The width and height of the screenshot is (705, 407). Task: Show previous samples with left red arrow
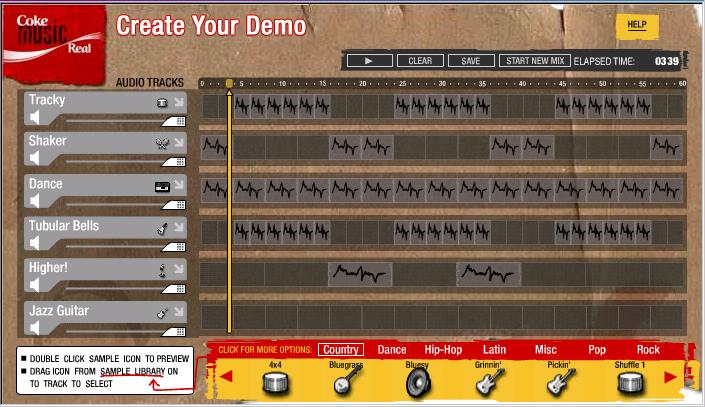point(226,376)
